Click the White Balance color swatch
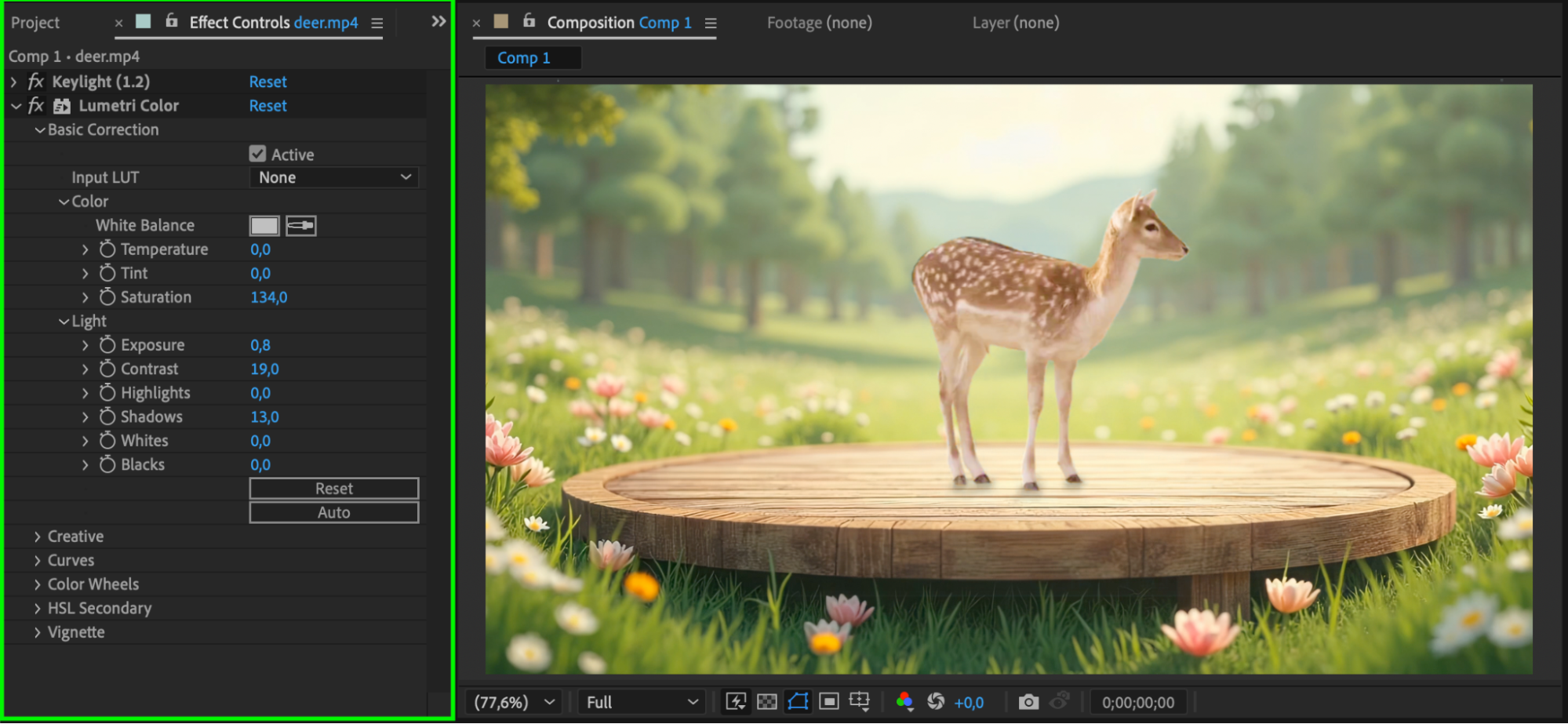This screenshot has height=724, width=1568. 264,226
